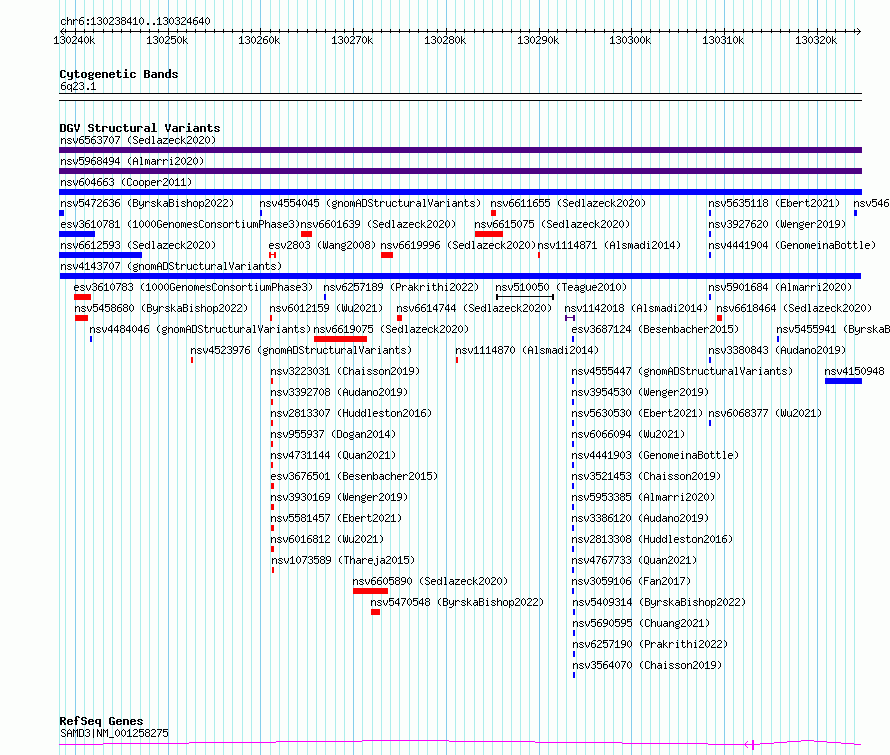
Task: Click nsv3059106 (Fan2017) variant
Action: click(631, 581)
